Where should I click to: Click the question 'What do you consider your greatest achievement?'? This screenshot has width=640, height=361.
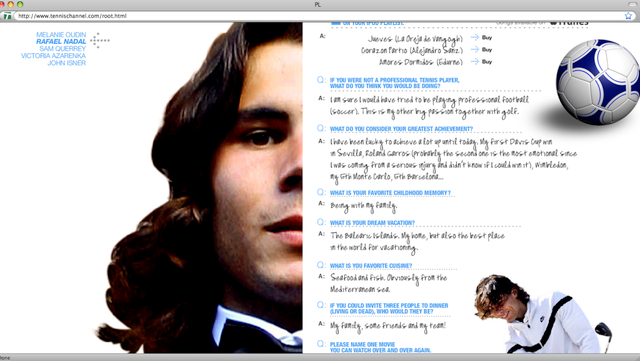[401, 129]
